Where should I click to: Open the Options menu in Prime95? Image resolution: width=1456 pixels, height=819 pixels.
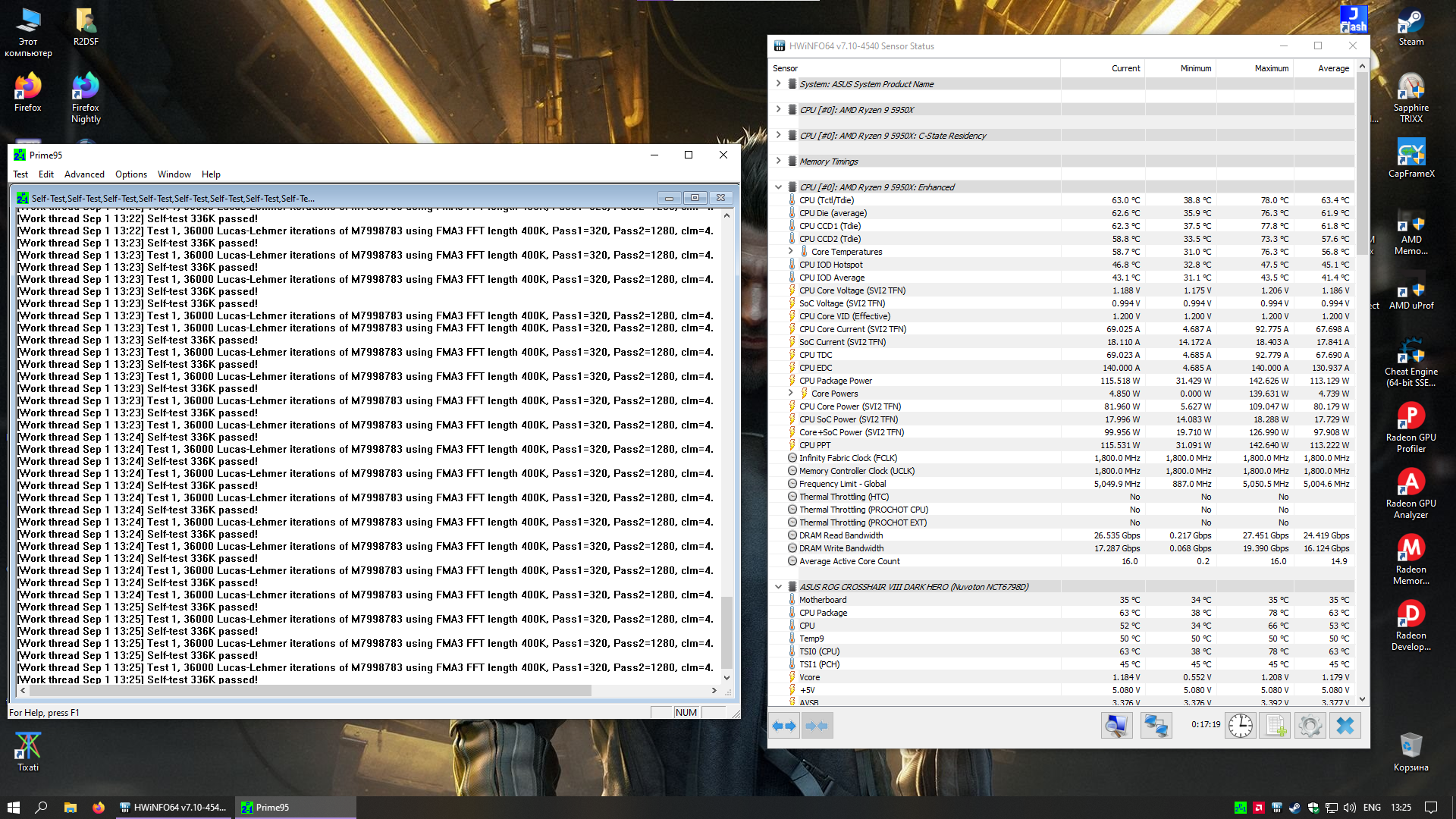click(131, 174)
